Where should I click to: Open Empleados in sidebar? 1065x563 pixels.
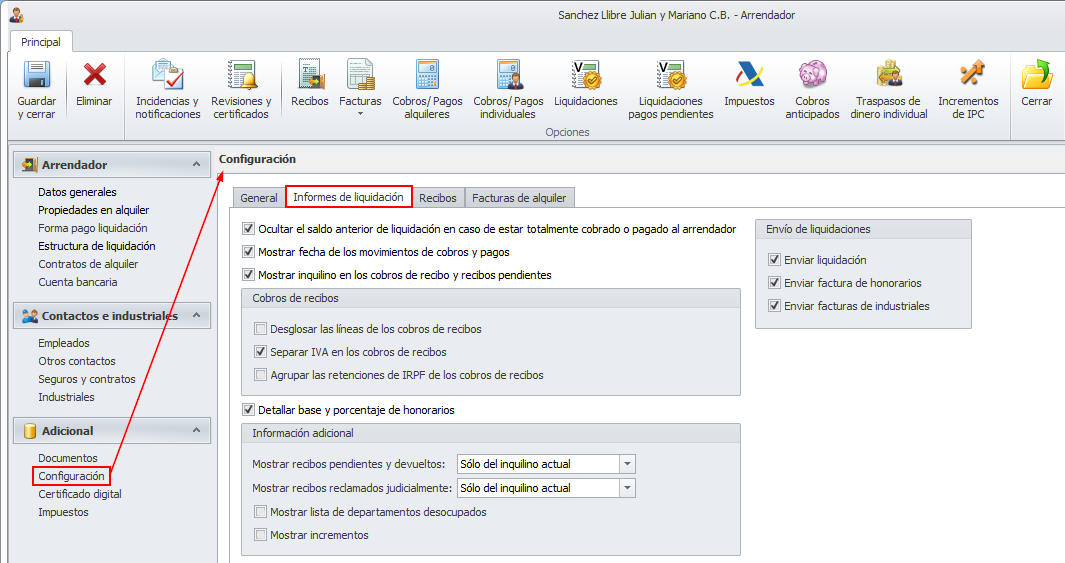point(64,344)
